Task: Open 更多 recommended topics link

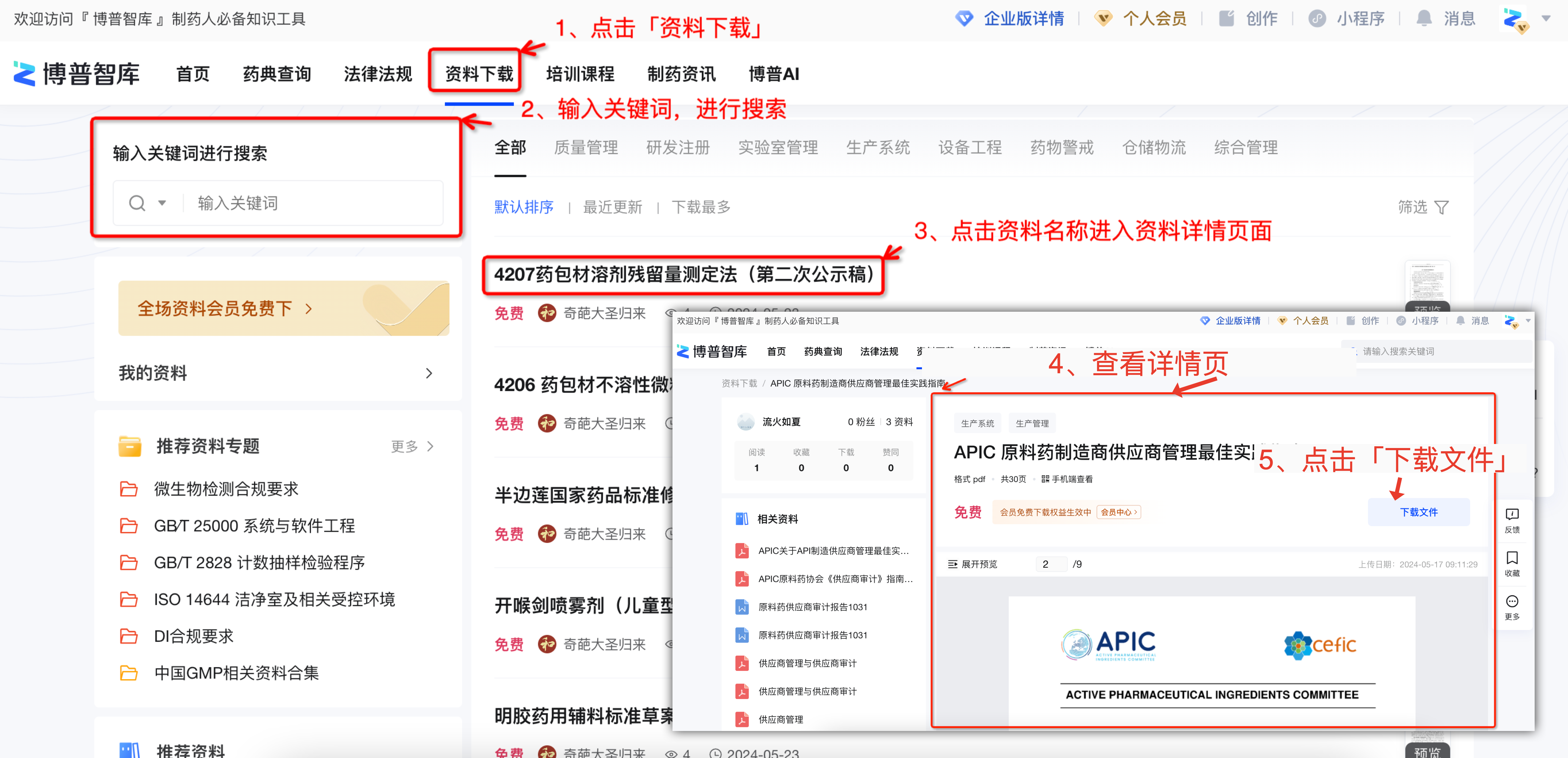Action: coord(412,446)
